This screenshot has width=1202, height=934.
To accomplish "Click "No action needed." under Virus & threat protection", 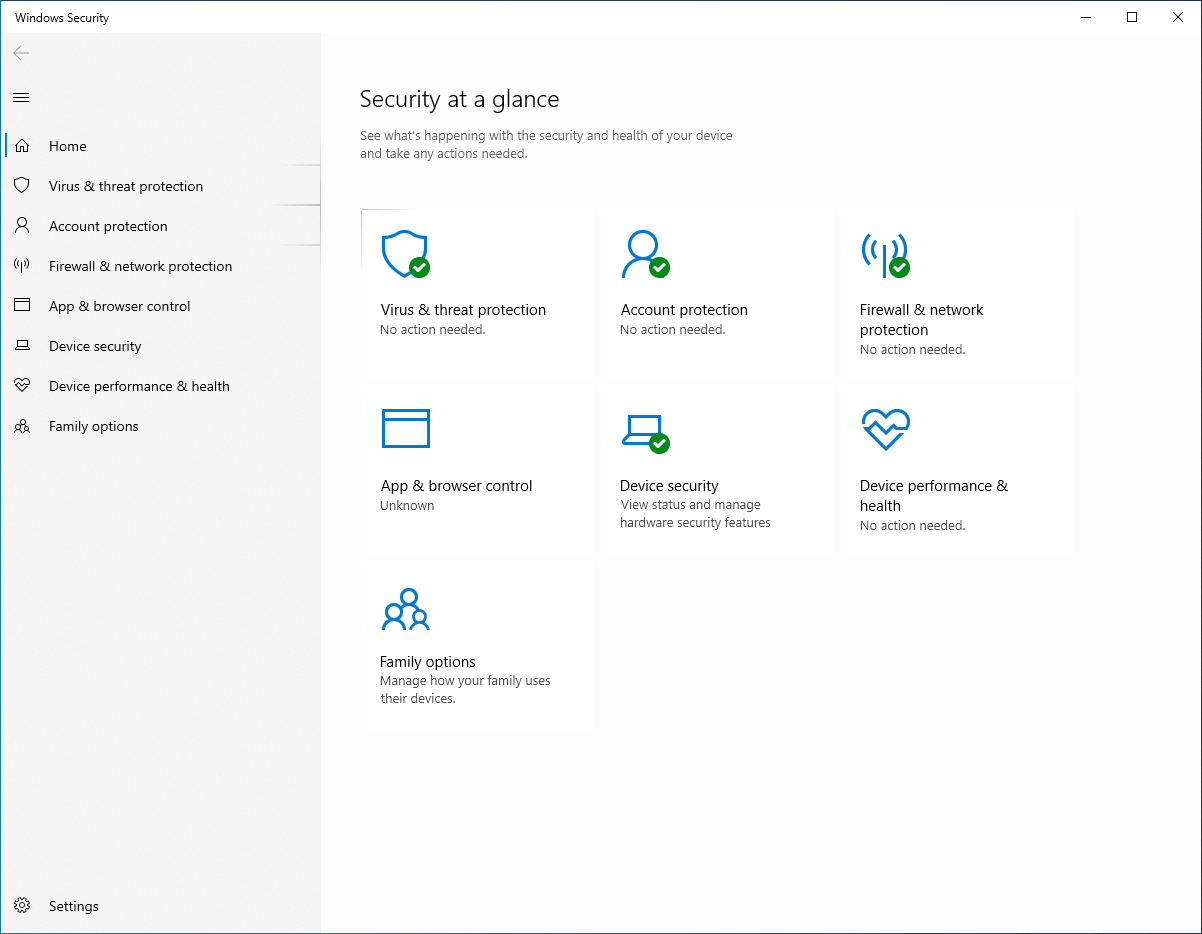I will [433, 330].
